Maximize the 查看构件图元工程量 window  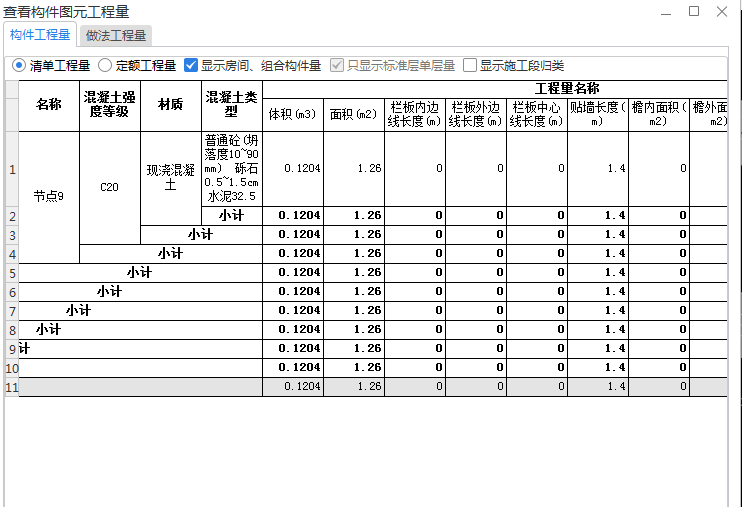694,11
